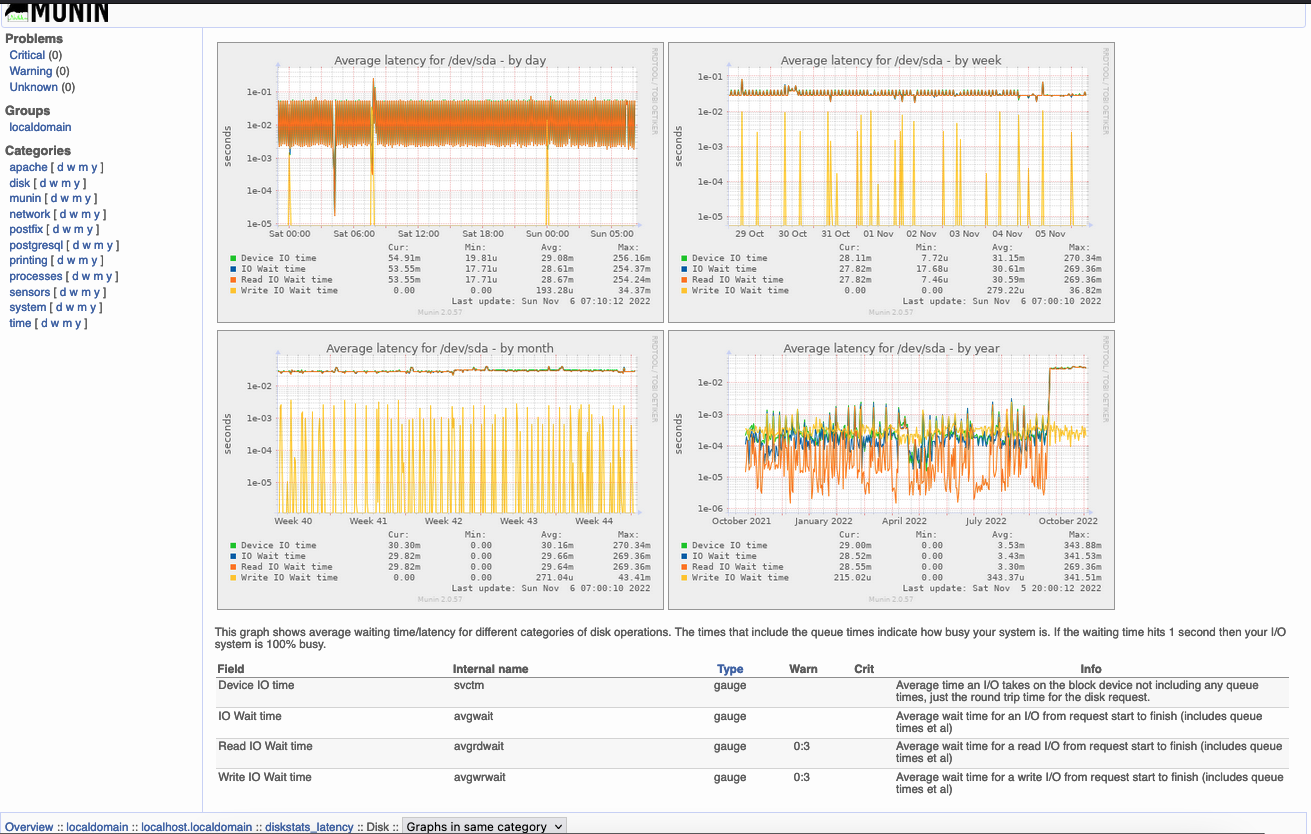The width and height of the screenshot is (1311, 834).
Task: Click the Field column header
Action: (231, 669)
